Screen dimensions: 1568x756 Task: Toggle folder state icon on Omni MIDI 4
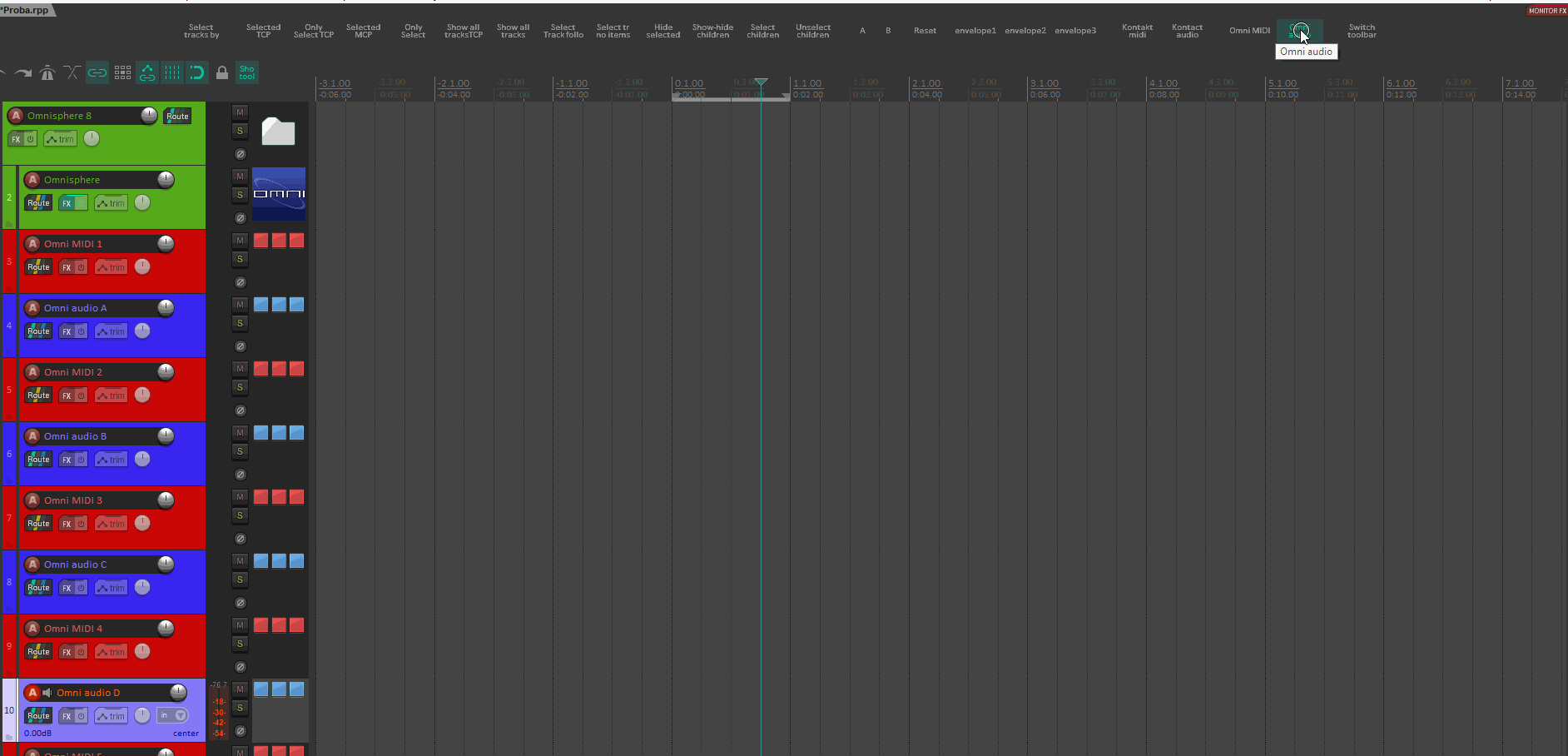[x=9, y=671]
